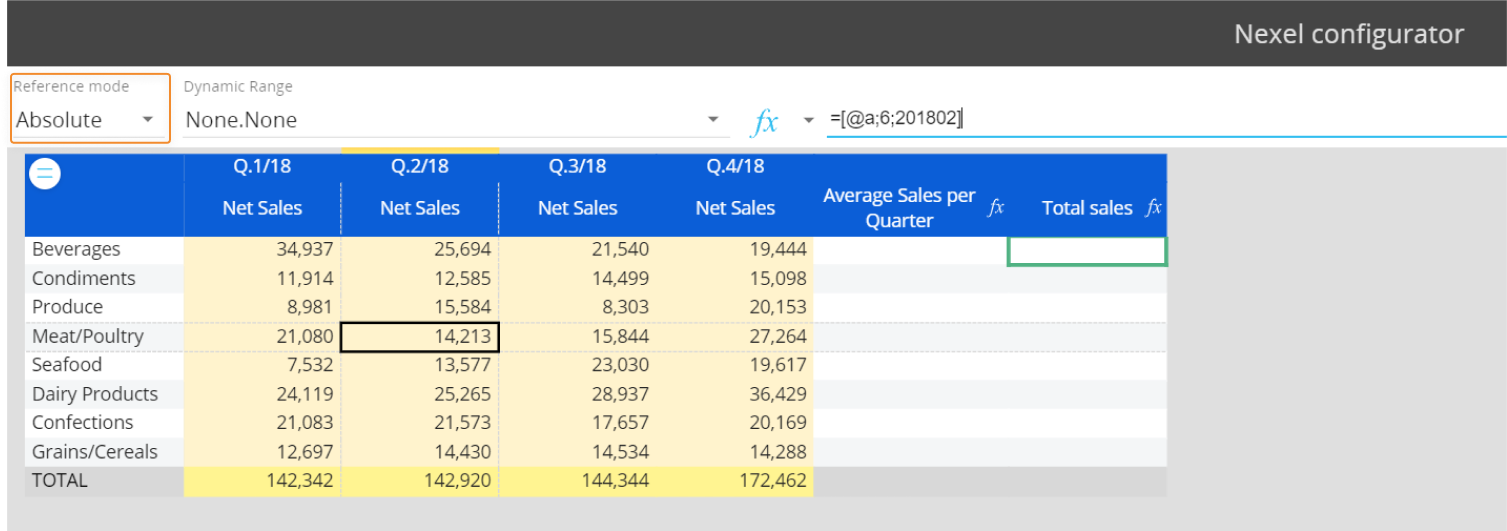Viewport: 1507px width, 531px height.
Task: Open the function list arrow next to fx
Action: point(809,121)
